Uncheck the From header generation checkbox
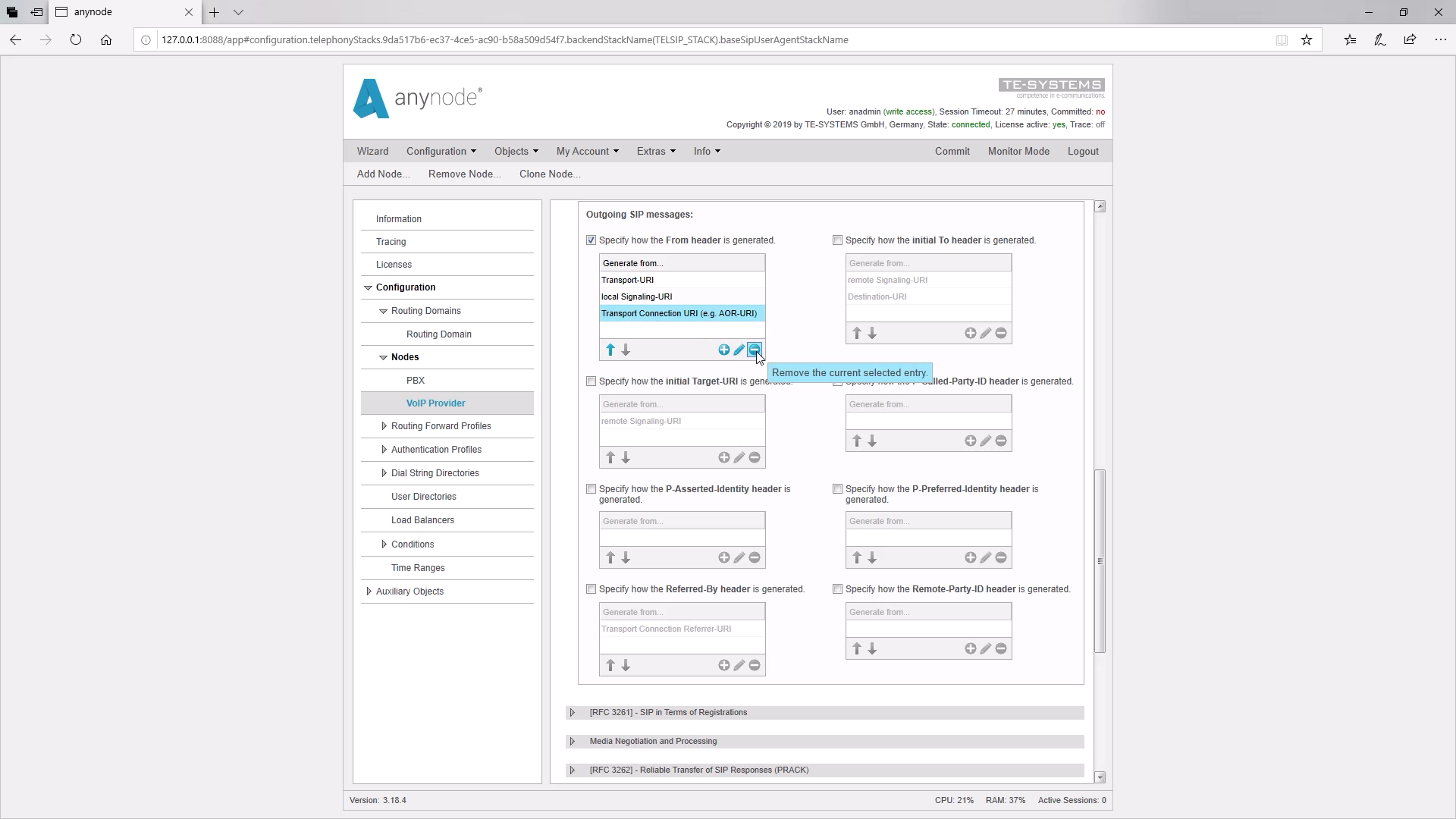The width and height of the screenshot is (1456, 819). [x=591, y=240]
